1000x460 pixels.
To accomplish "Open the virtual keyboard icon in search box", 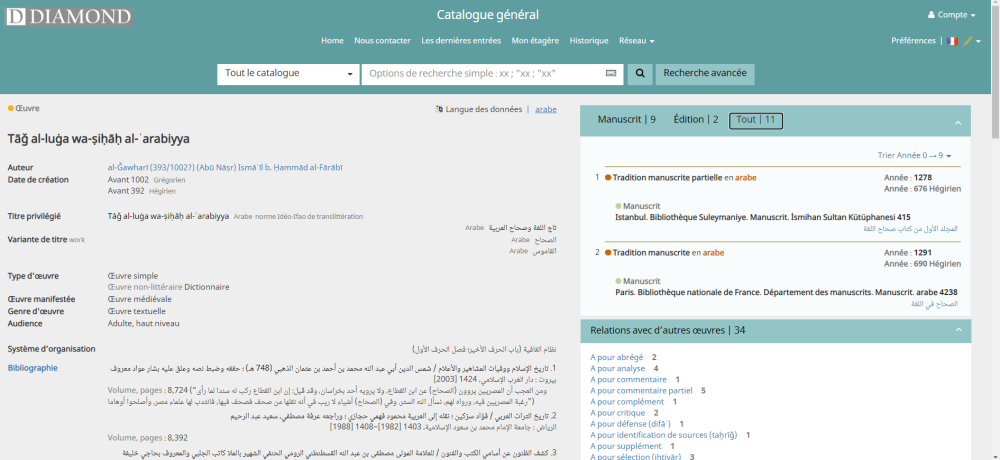I will pyautogui.click(x=611, y=74).
